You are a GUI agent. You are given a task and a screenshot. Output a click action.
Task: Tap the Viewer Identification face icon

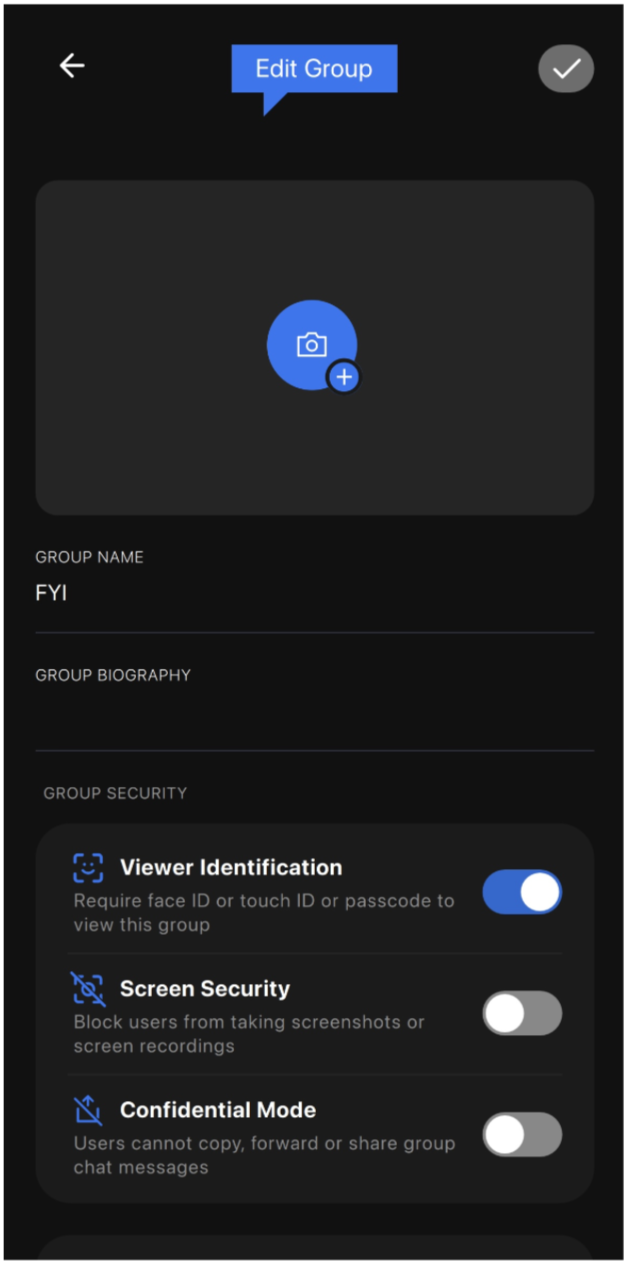point(88,868)
